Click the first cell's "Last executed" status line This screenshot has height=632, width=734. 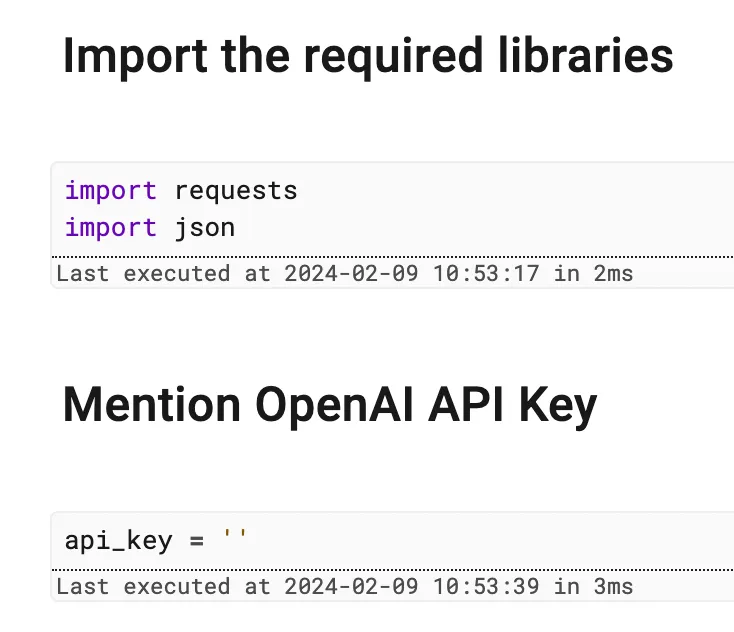point(344,273)
